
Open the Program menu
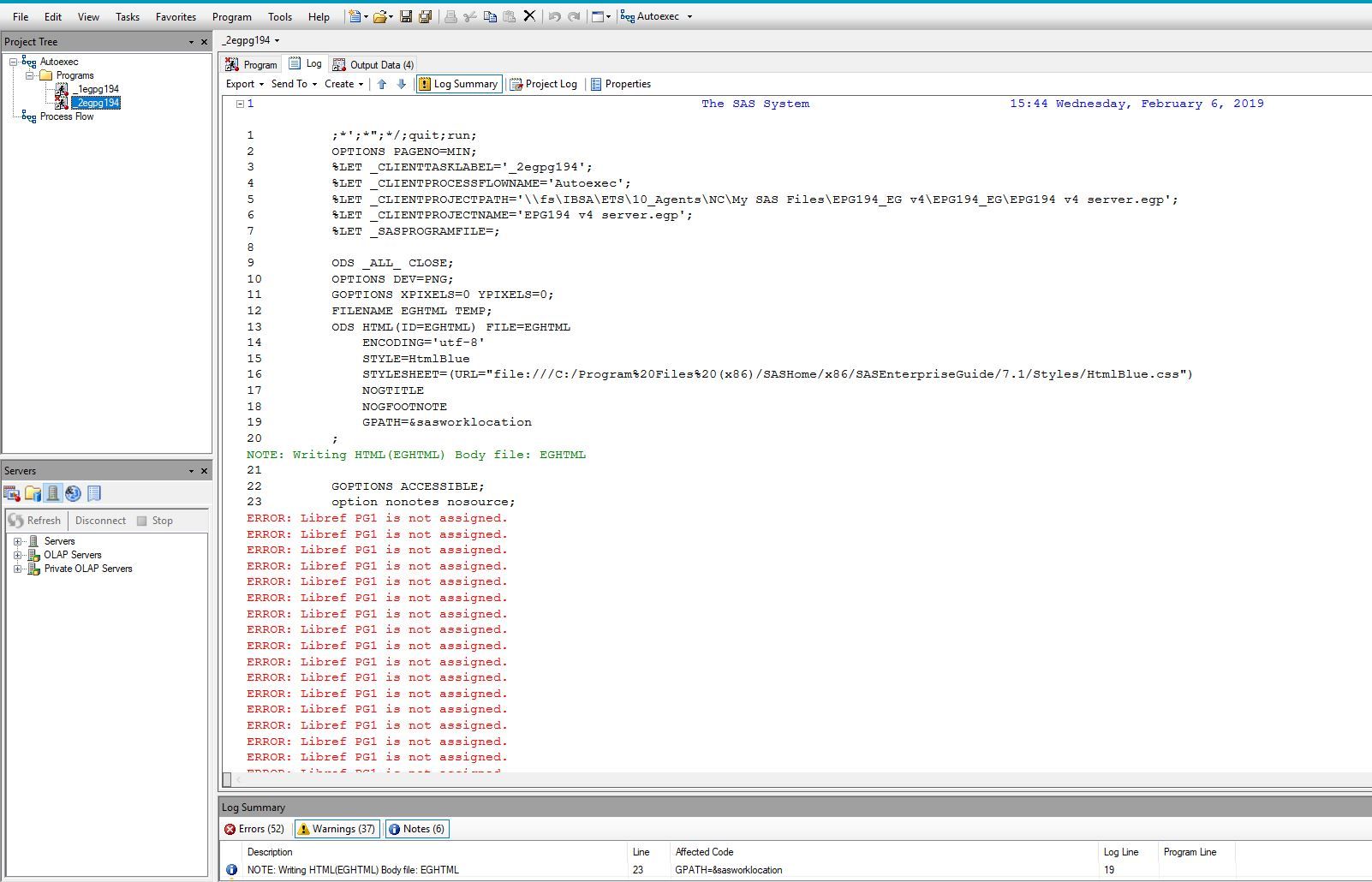click(x=231, y=15)
